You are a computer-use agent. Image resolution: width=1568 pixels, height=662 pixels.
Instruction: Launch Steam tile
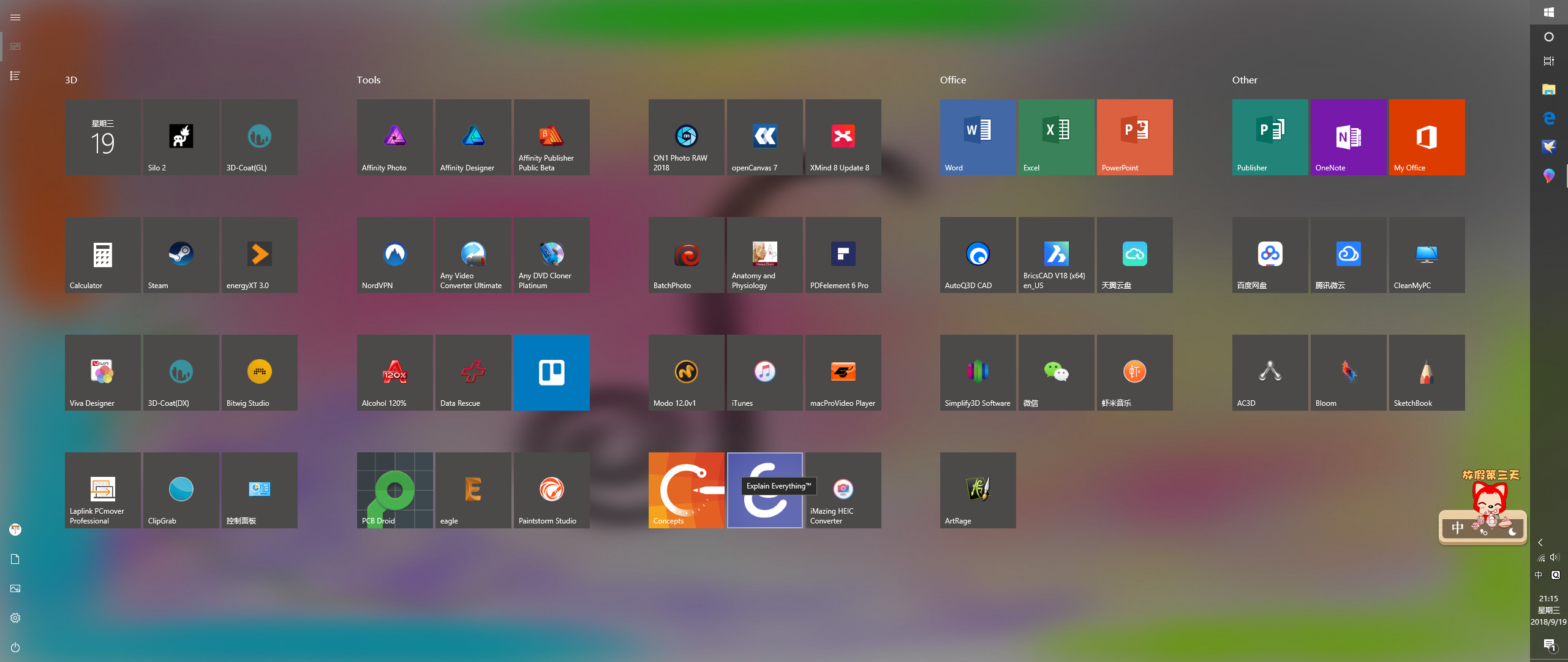point(181,255)
